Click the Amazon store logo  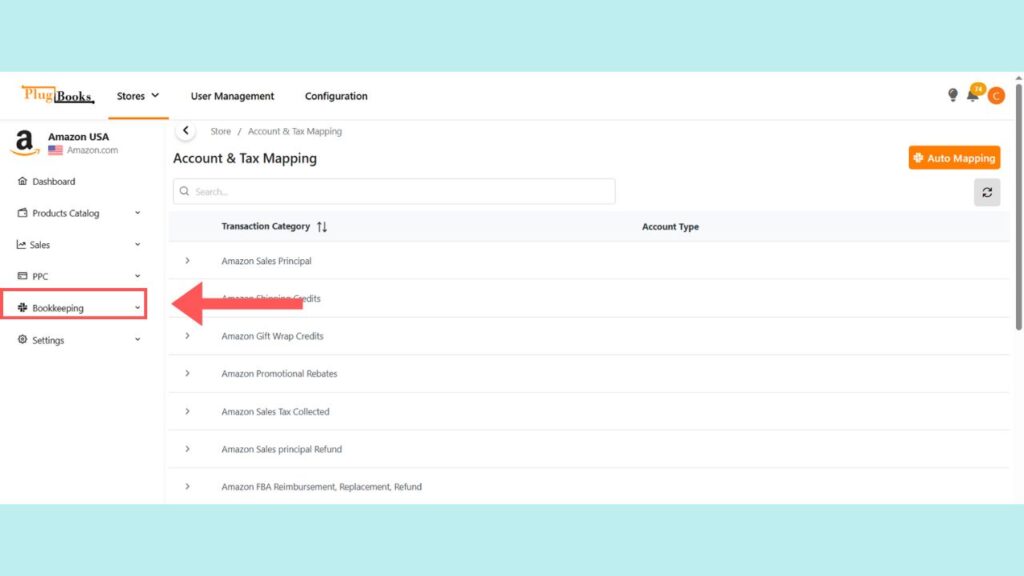point(25,142)
